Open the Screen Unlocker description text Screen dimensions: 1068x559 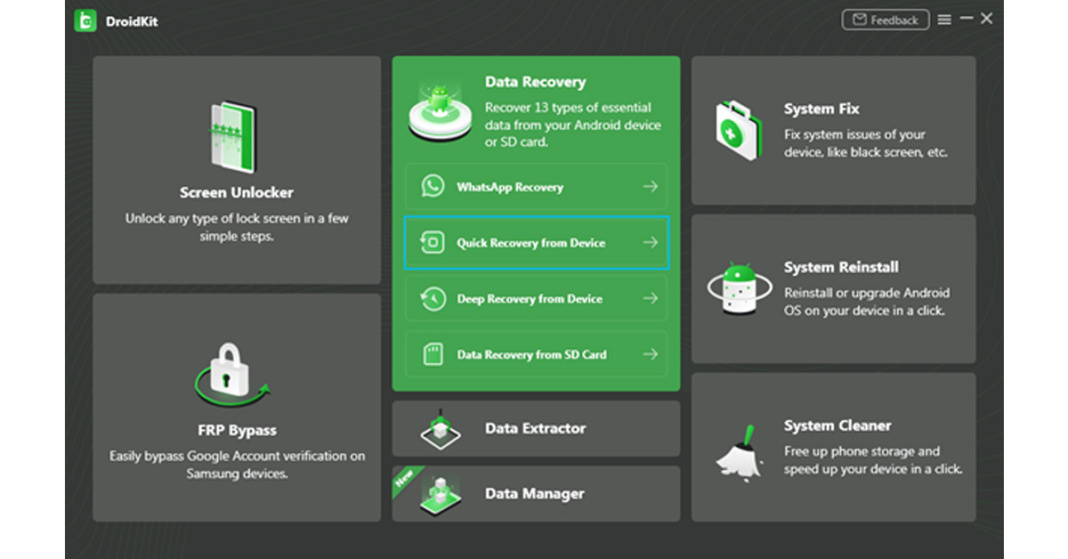(237, 227)
